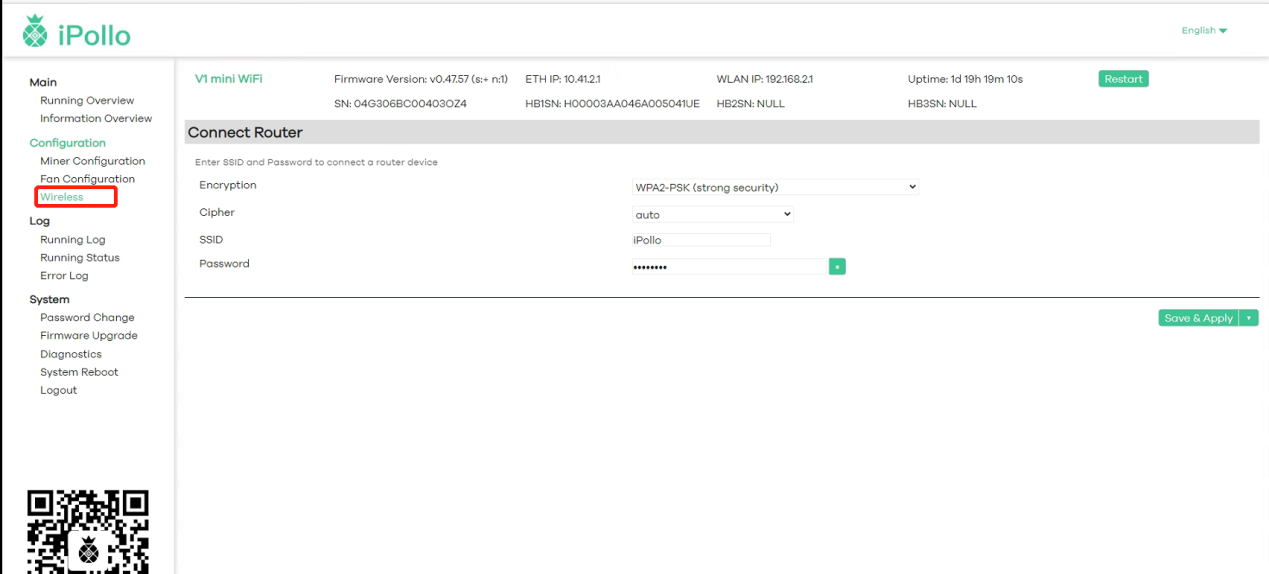
Task: Navigate to Firmware Upgrade
Action: 89,336
